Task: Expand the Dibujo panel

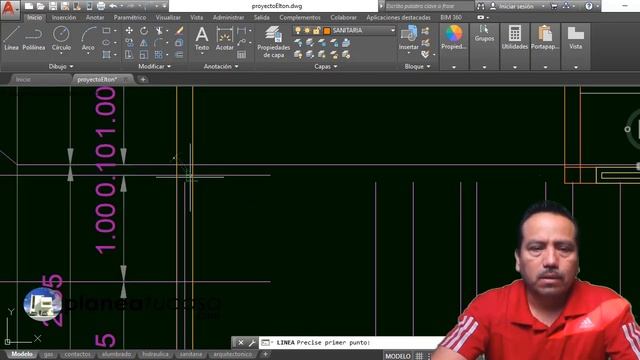Action: (61, 66)
